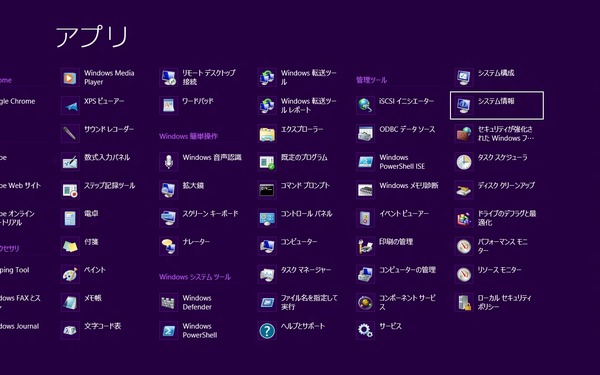
Task: Open サービス gears icon
Action: click(365, 331)
